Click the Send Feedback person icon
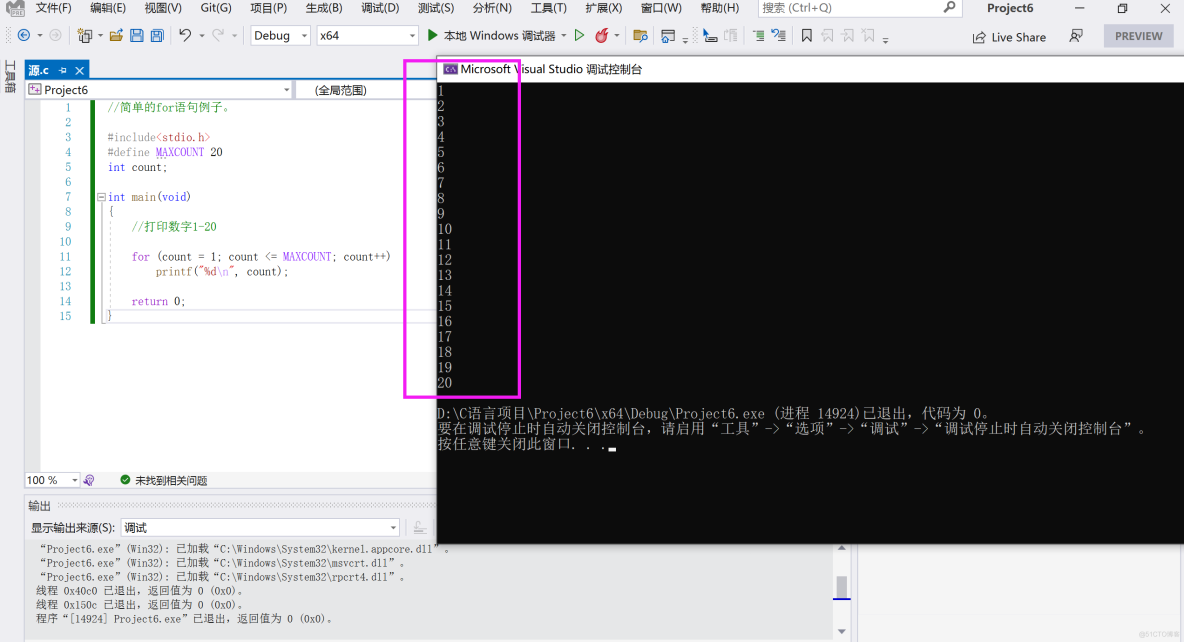The image size is (1184, 642). (1076, 36)
